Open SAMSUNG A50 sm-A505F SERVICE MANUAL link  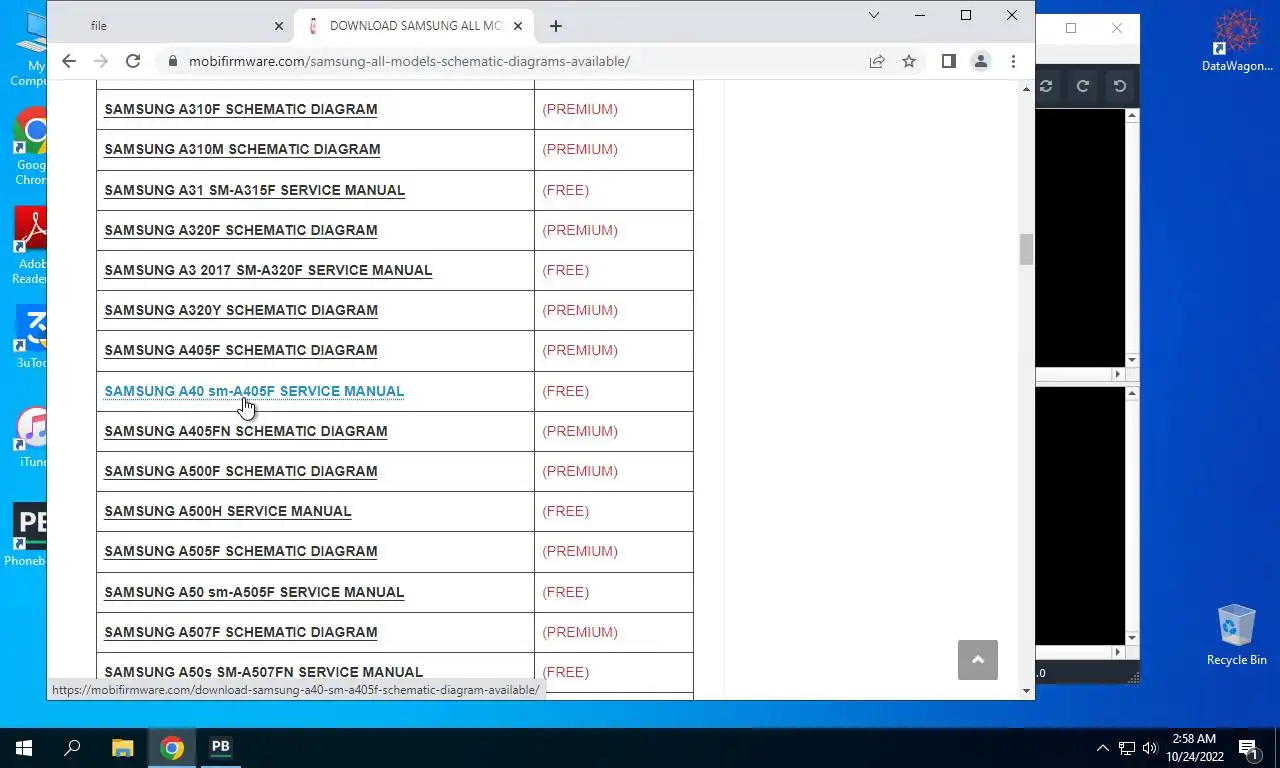tap(254, 592)
